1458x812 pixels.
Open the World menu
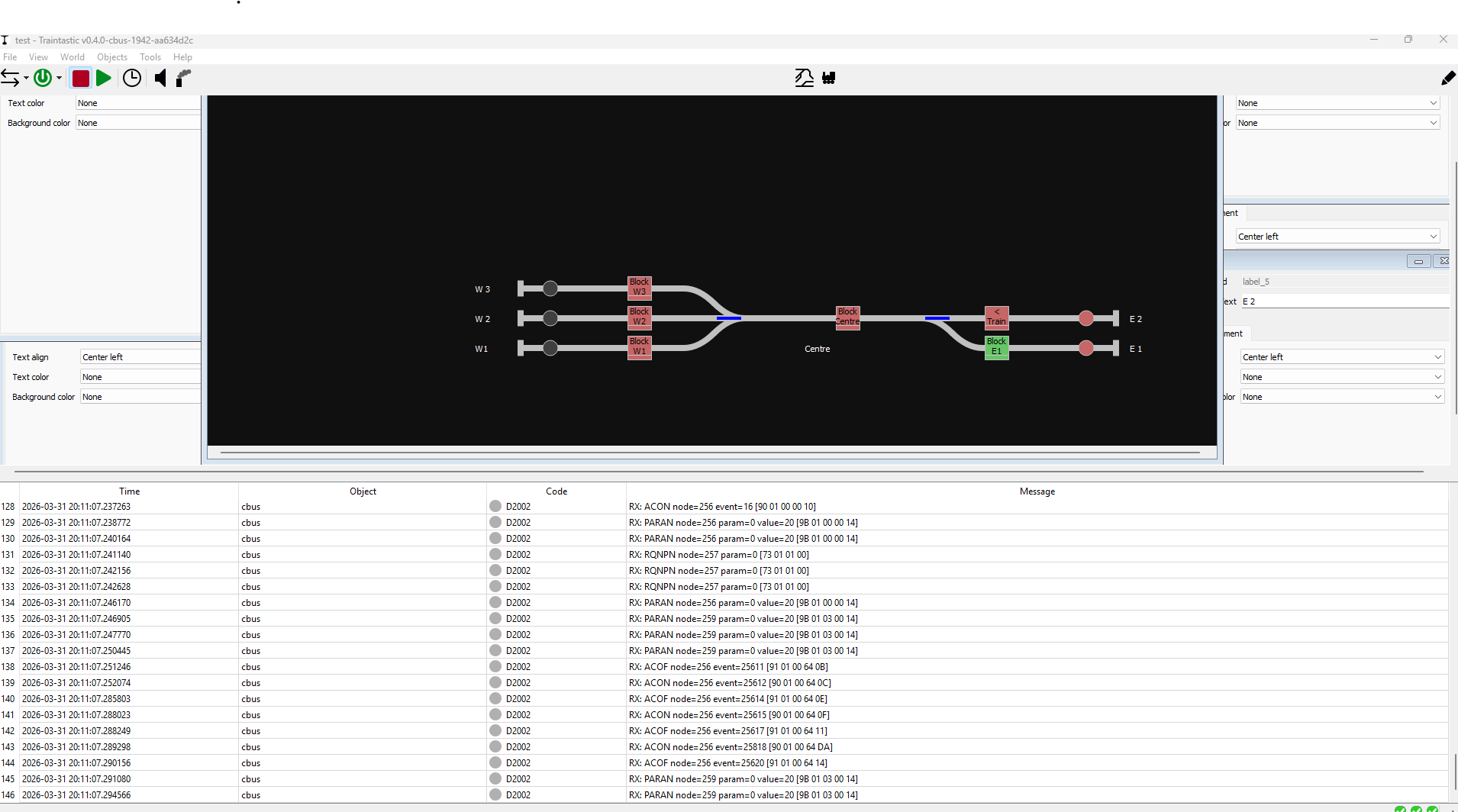pyautogui.click(x=73, y=57)
